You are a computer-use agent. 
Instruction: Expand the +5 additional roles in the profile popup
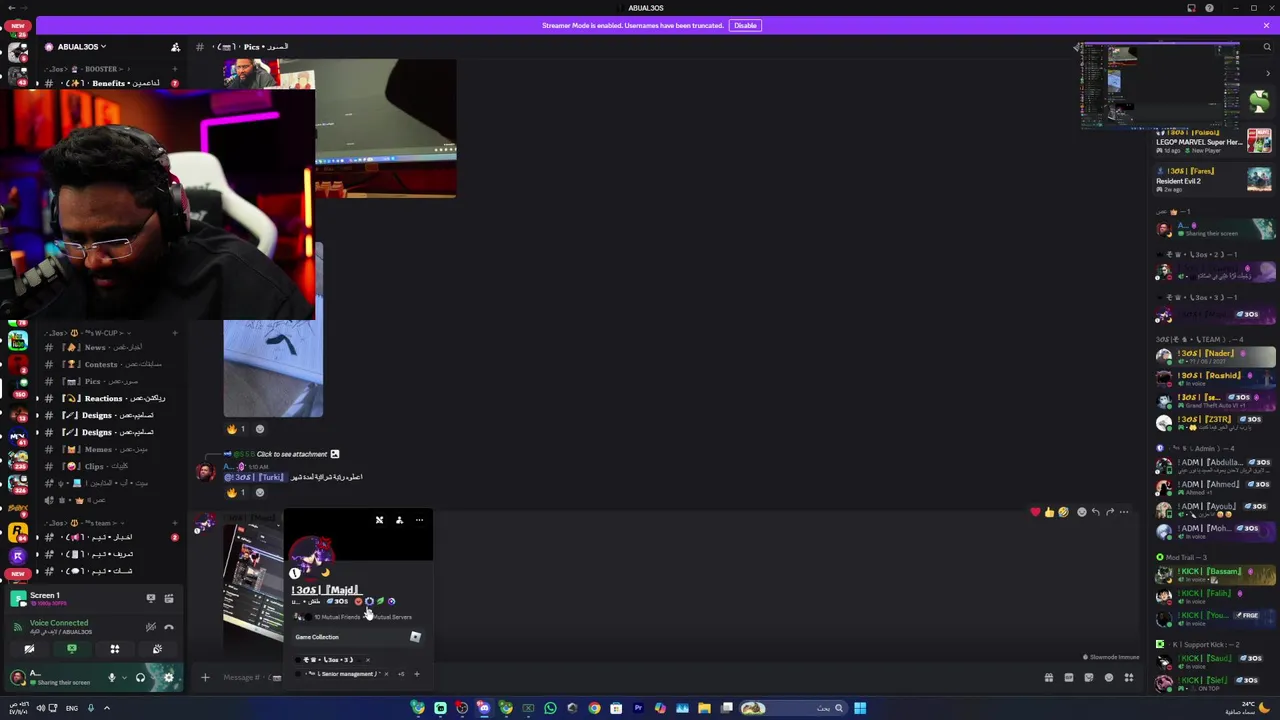[401, 674]
